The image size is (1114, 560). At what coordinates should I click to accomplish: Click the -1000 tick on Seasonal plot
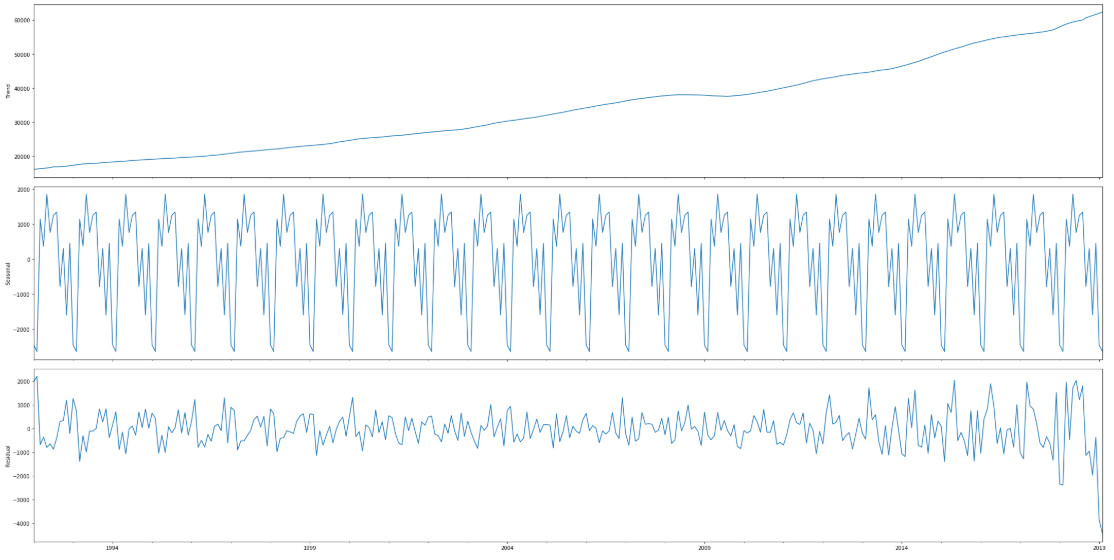(23, 295)
